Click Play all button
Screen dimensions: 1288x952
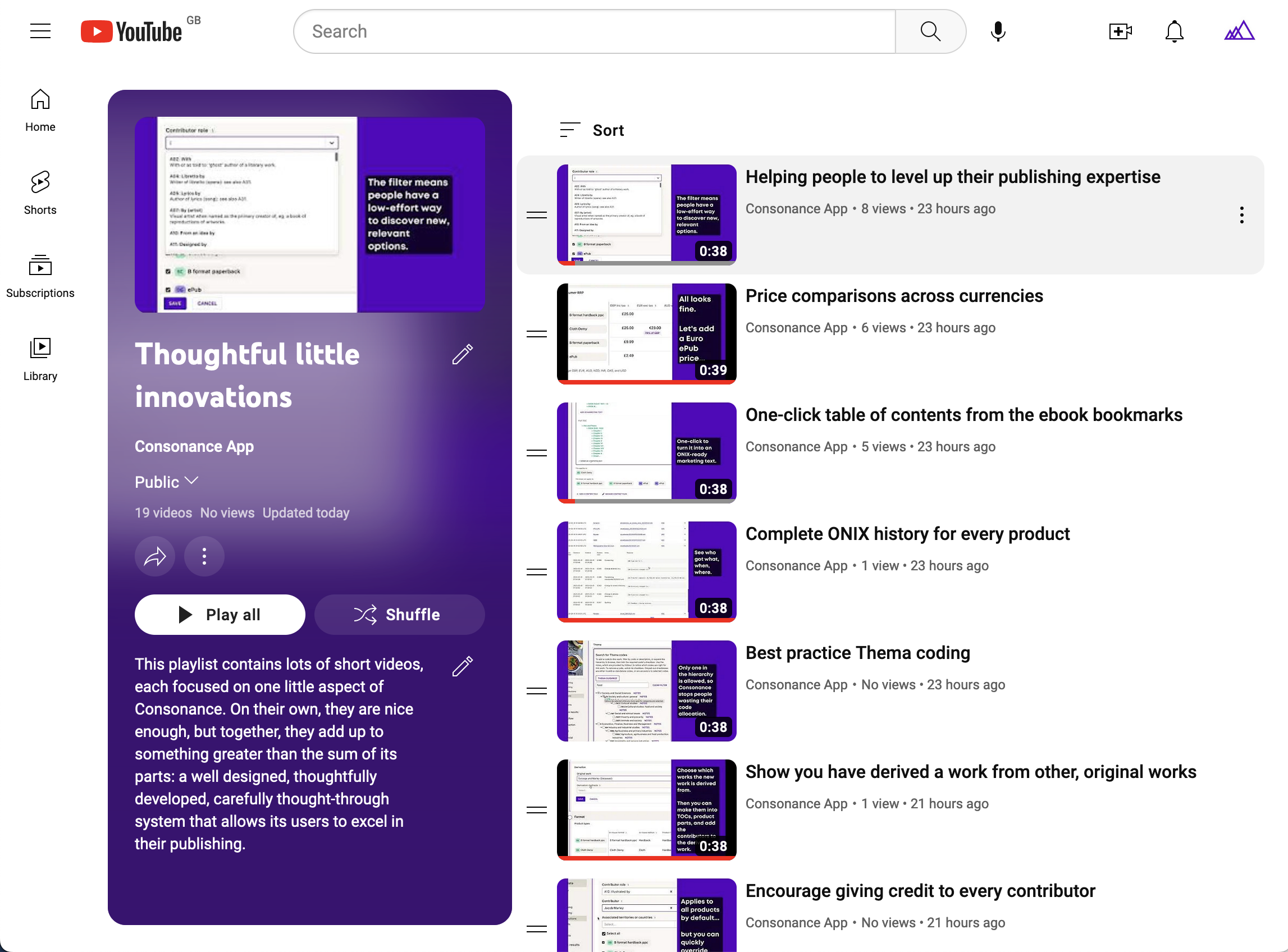[219, 614]
